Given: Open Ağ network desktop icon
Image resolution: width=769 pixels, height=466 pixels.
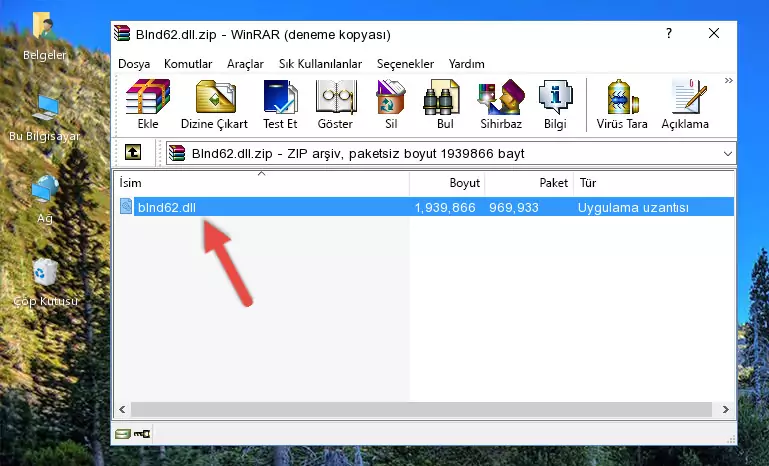Looking at the screenshot, I should coord(45,200).
